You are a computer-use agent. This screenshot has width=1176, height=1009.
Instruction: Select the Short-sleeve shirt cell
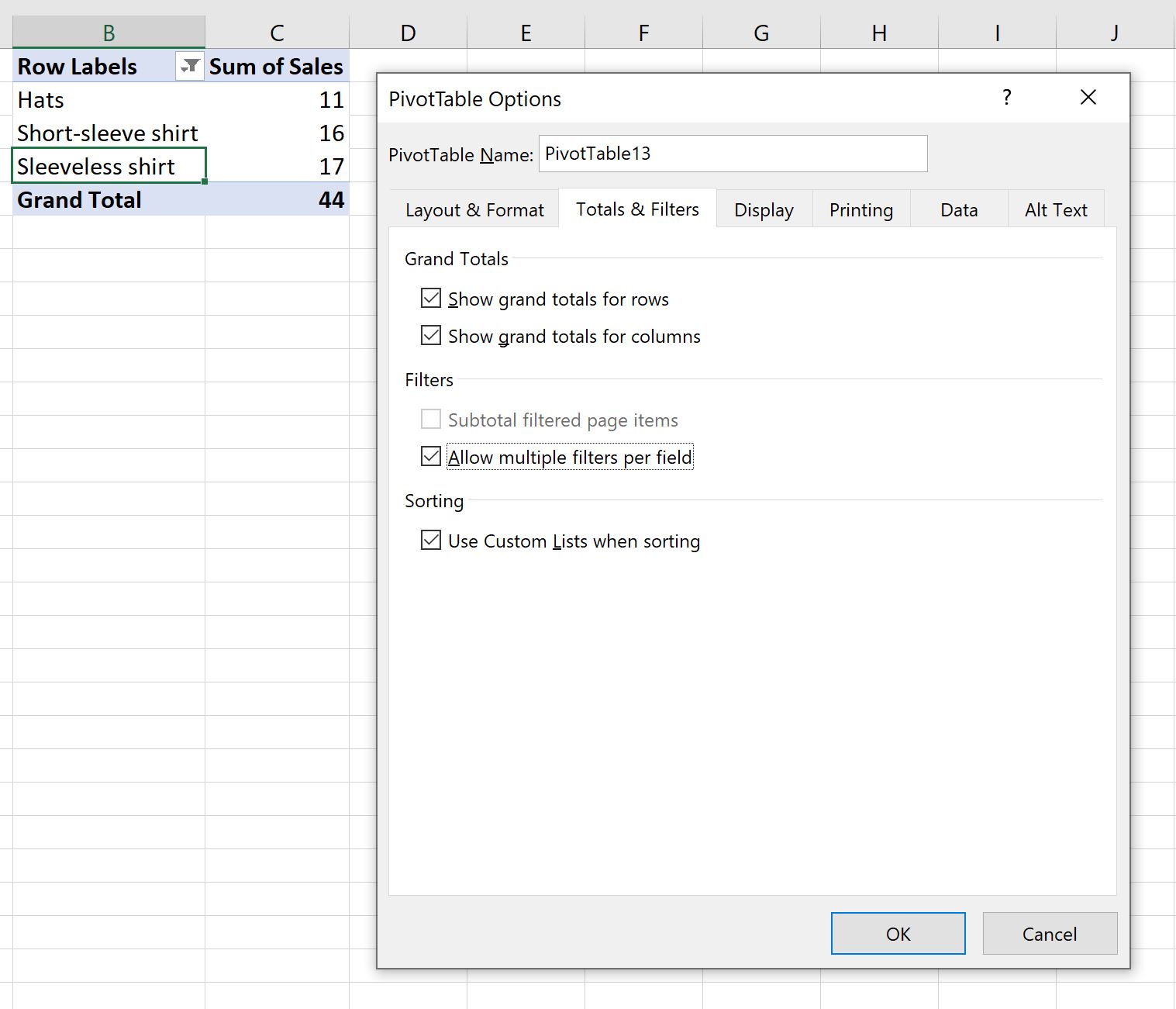tap(109, 133)
